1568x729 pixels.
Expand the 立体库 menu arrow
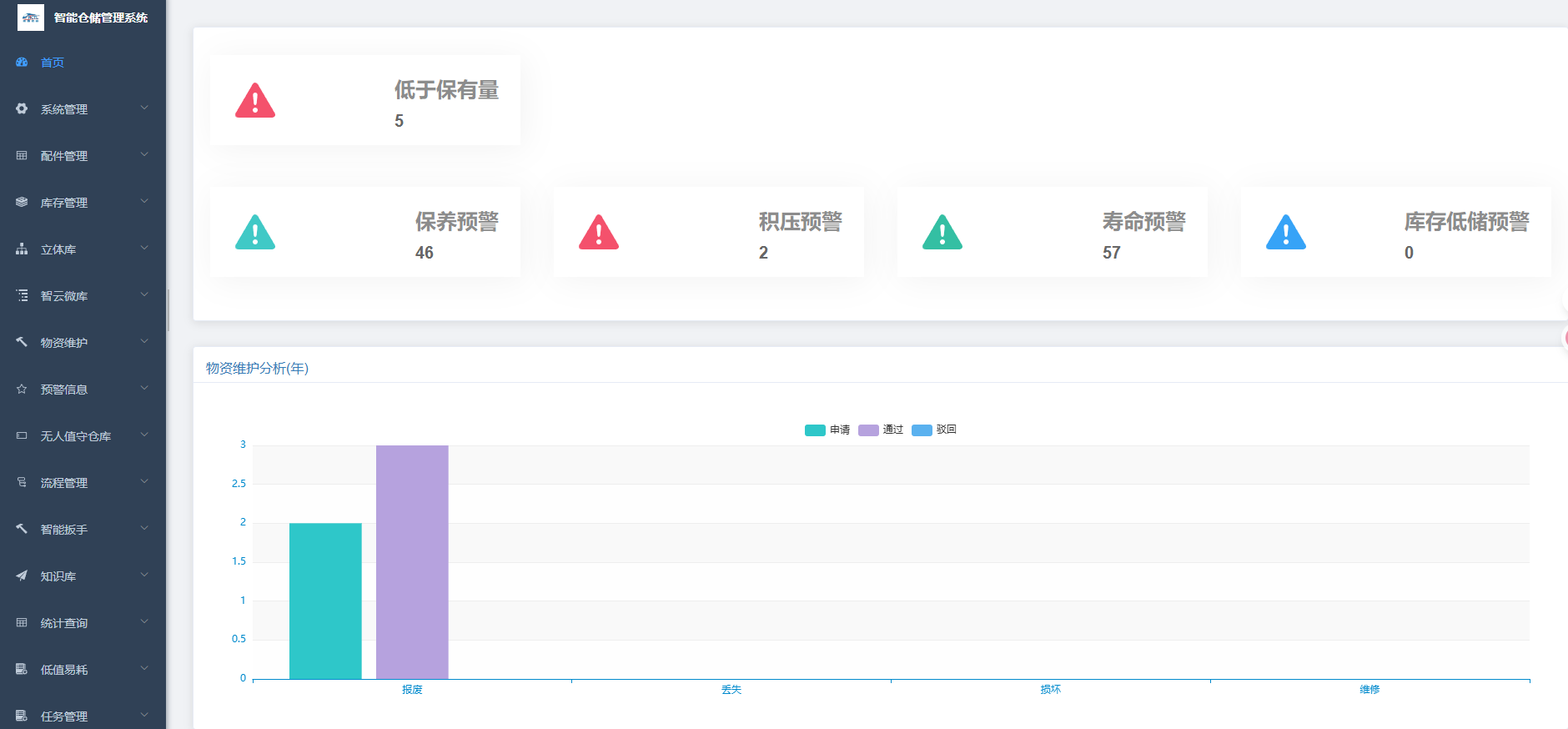point(144,249)
